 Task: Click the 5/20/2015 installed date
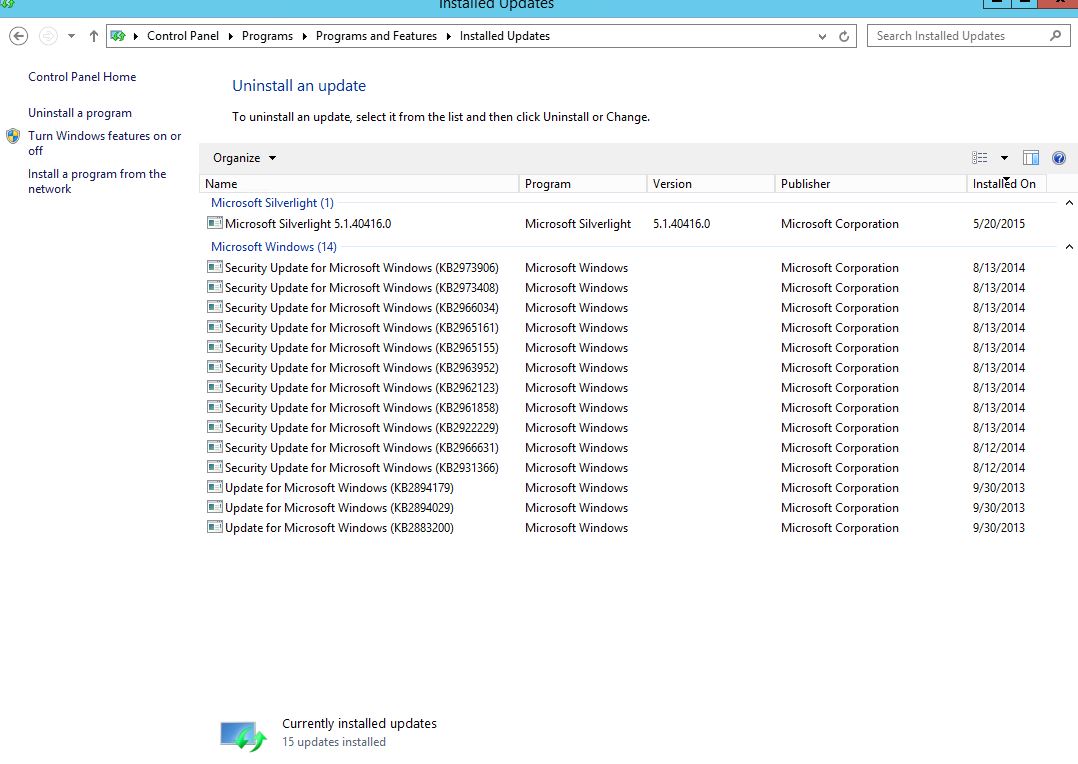coord(998,223)
